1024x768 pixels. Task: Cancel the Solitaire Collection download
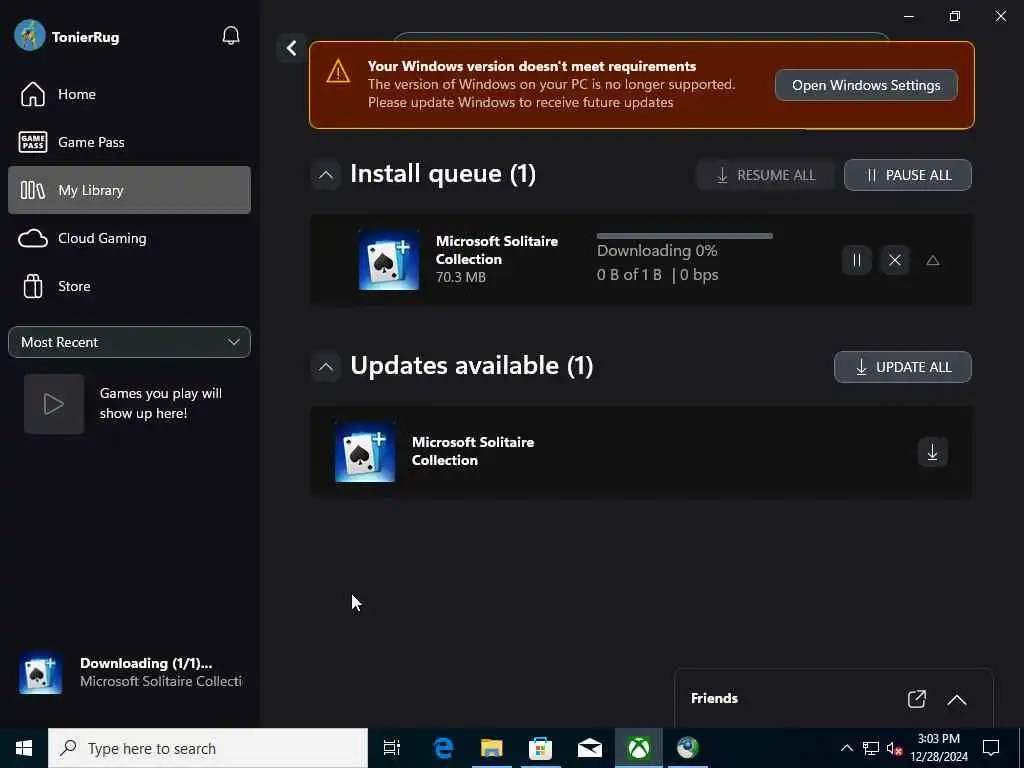(x=895, y=261)
